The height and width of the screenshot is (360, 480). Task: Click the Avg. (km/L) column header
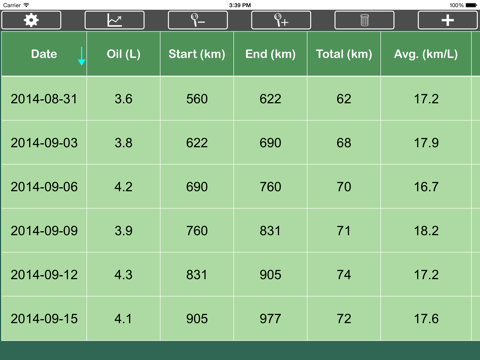(426, 54)
